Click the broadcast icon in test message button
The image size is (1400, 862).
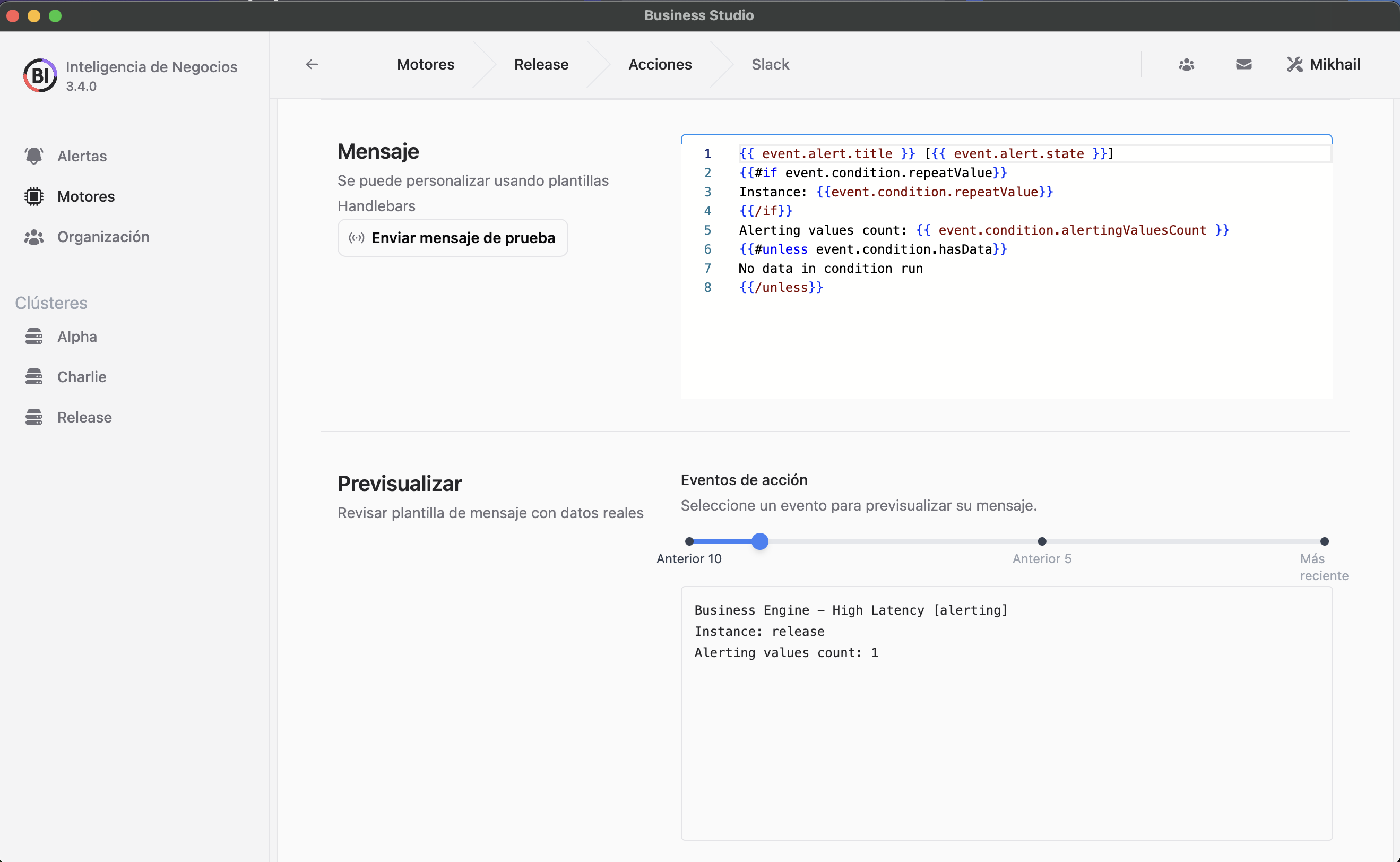click(357, 238)
